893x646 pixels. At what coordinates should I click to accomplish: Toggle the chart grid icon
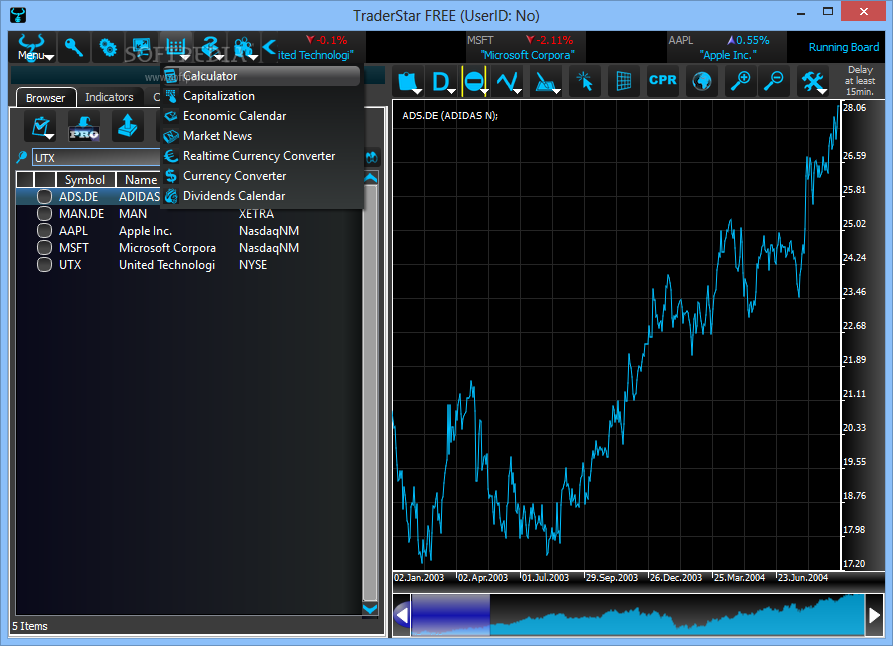tap(624, 81)
